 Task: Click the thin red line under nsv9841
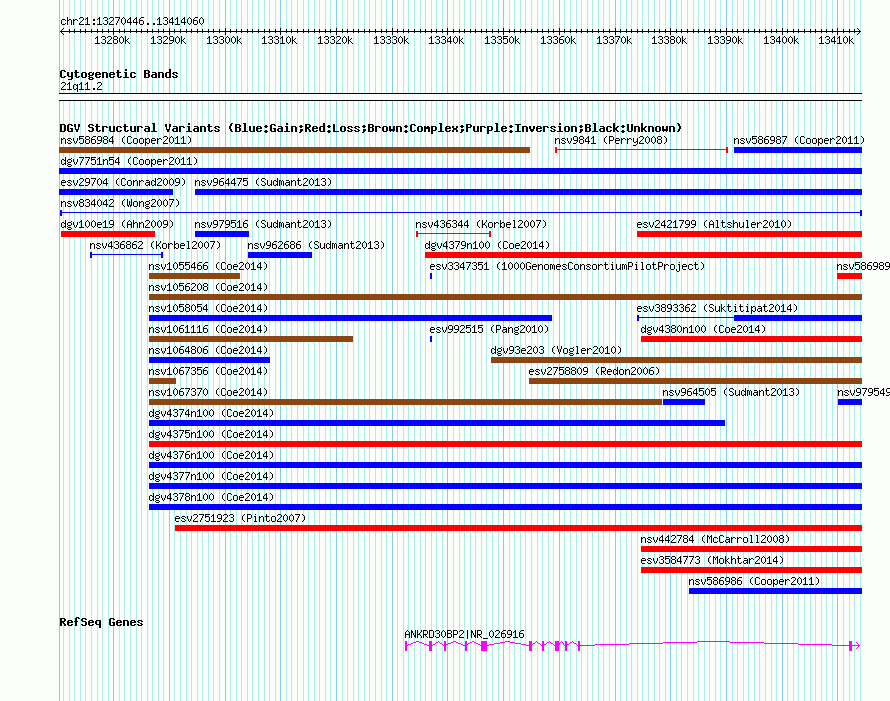pyautogui.click(x=641, y=150)
